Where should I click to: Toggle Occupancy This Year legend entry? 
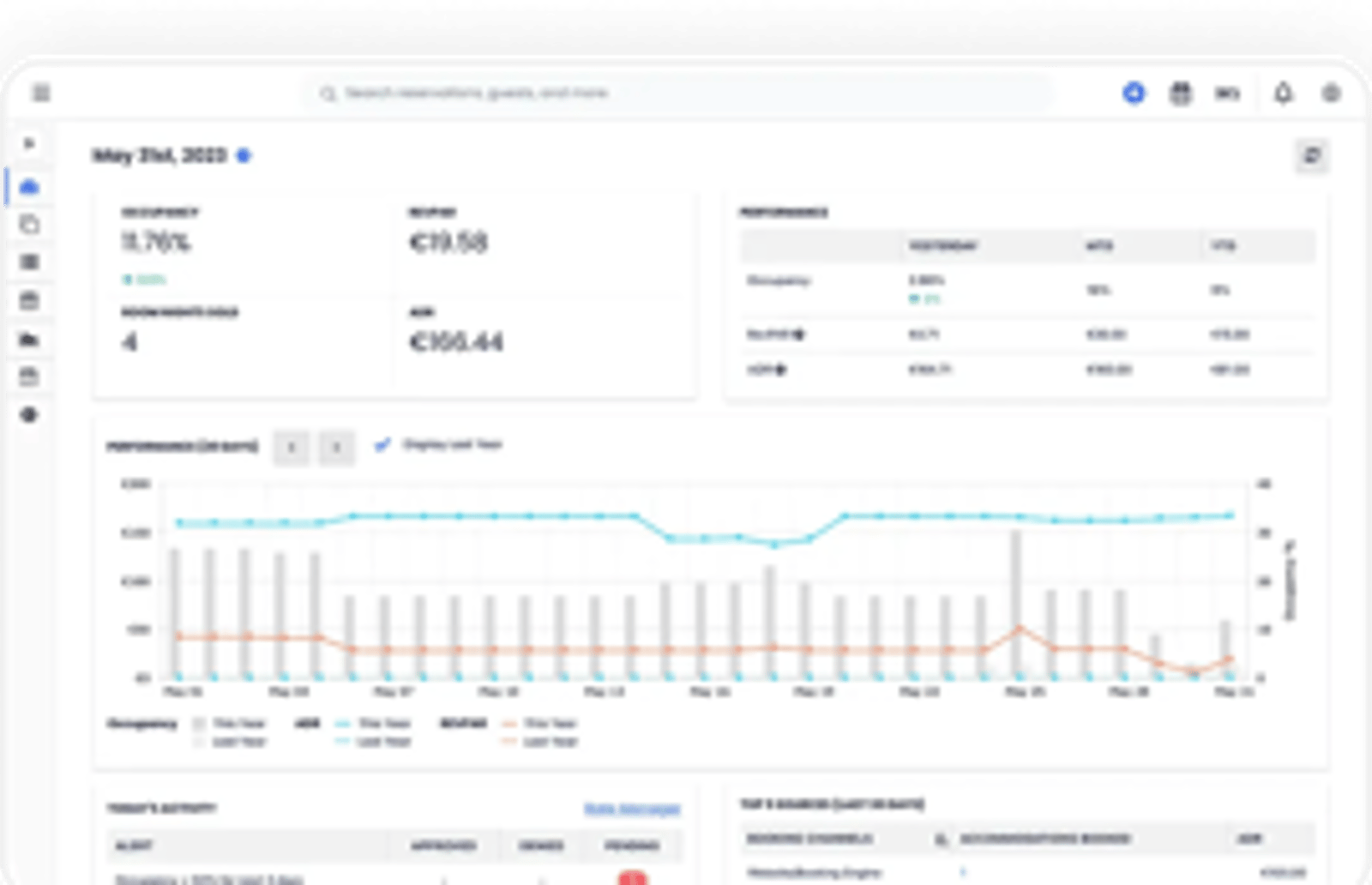[230, 723]
